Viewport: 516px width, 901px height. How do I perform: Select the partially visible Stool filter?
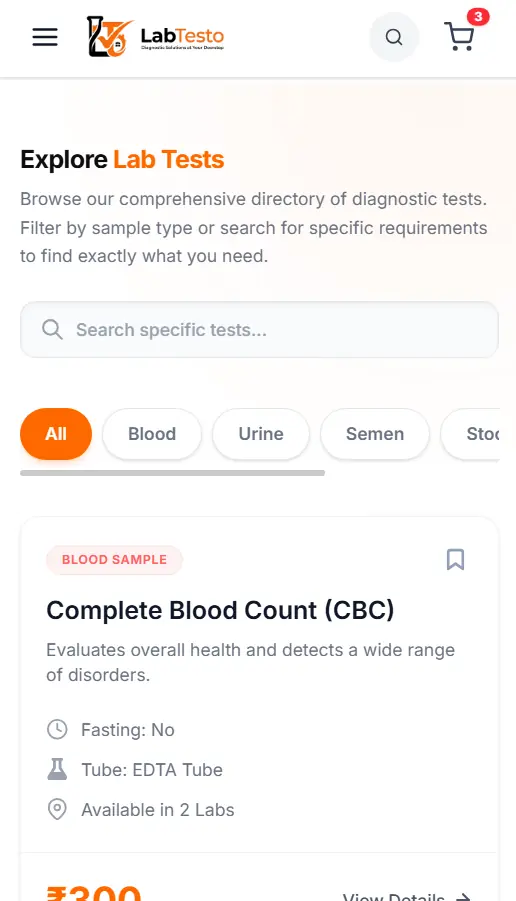[x=471, y=434]
